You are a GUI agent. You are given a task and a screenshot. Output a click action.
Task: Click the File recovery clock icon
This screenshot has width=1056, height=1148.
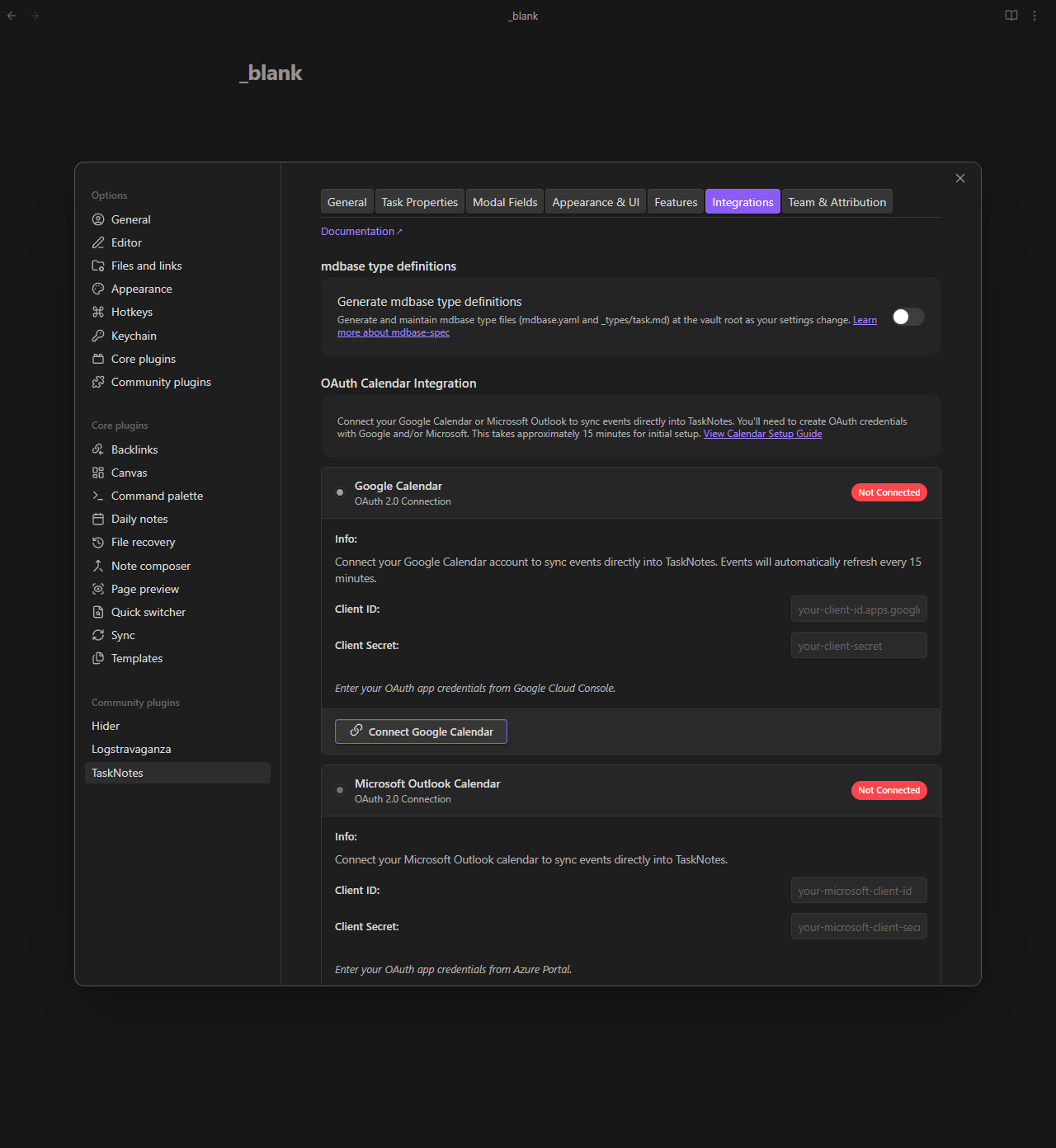coord(98,542)
